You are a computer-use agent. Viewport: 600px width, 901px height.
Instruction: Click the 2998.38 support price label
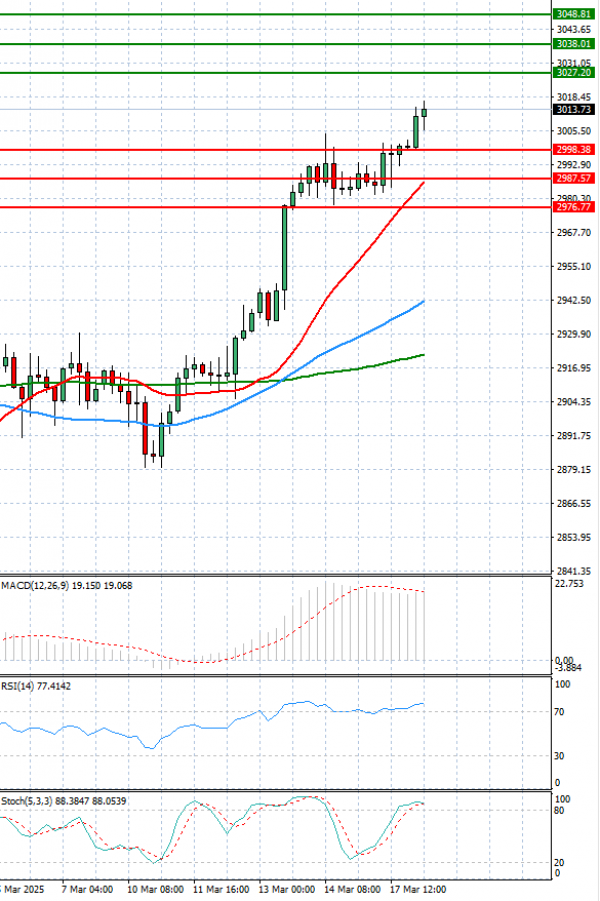click(573, 149)
